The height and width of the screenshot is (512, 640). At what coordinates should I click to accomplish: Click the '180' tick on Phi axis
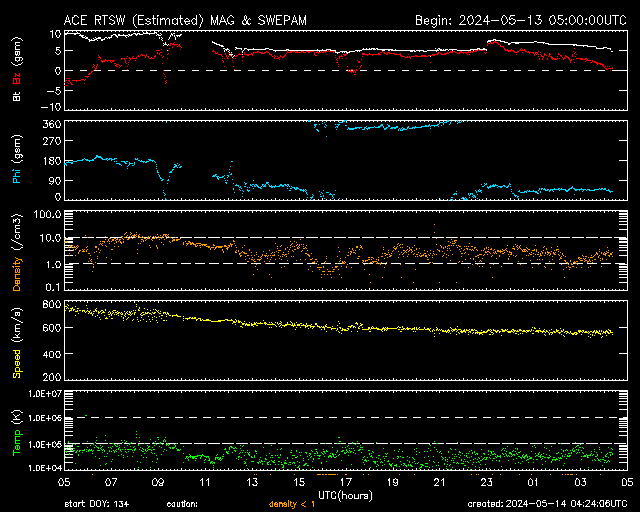[x=52, y=161]
